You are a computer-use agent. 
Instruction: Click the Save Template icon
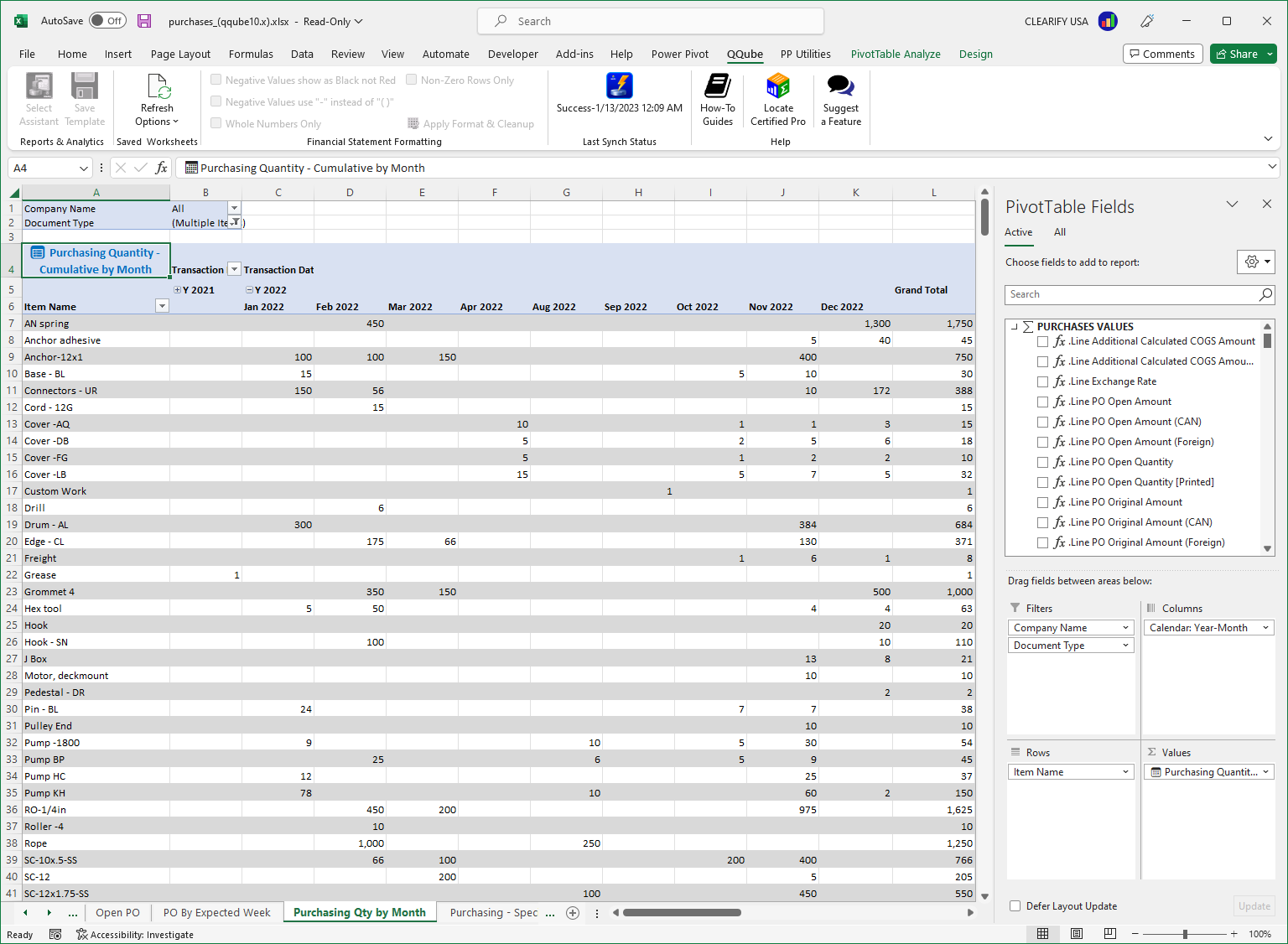coord(85,86)
